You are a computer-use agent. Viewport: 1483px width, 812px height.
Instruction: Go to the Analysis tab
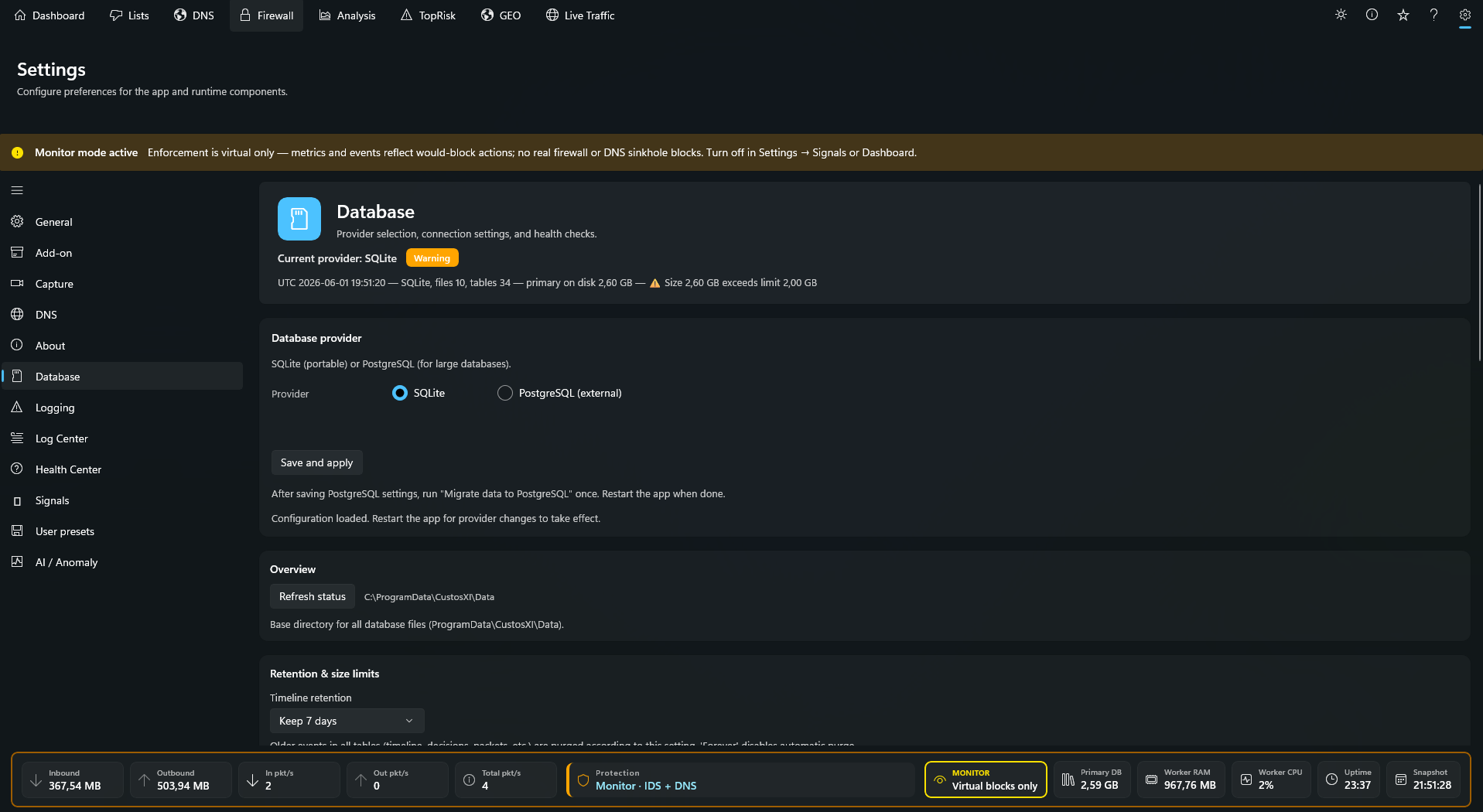pyautogui.click(x=347, y=15)
